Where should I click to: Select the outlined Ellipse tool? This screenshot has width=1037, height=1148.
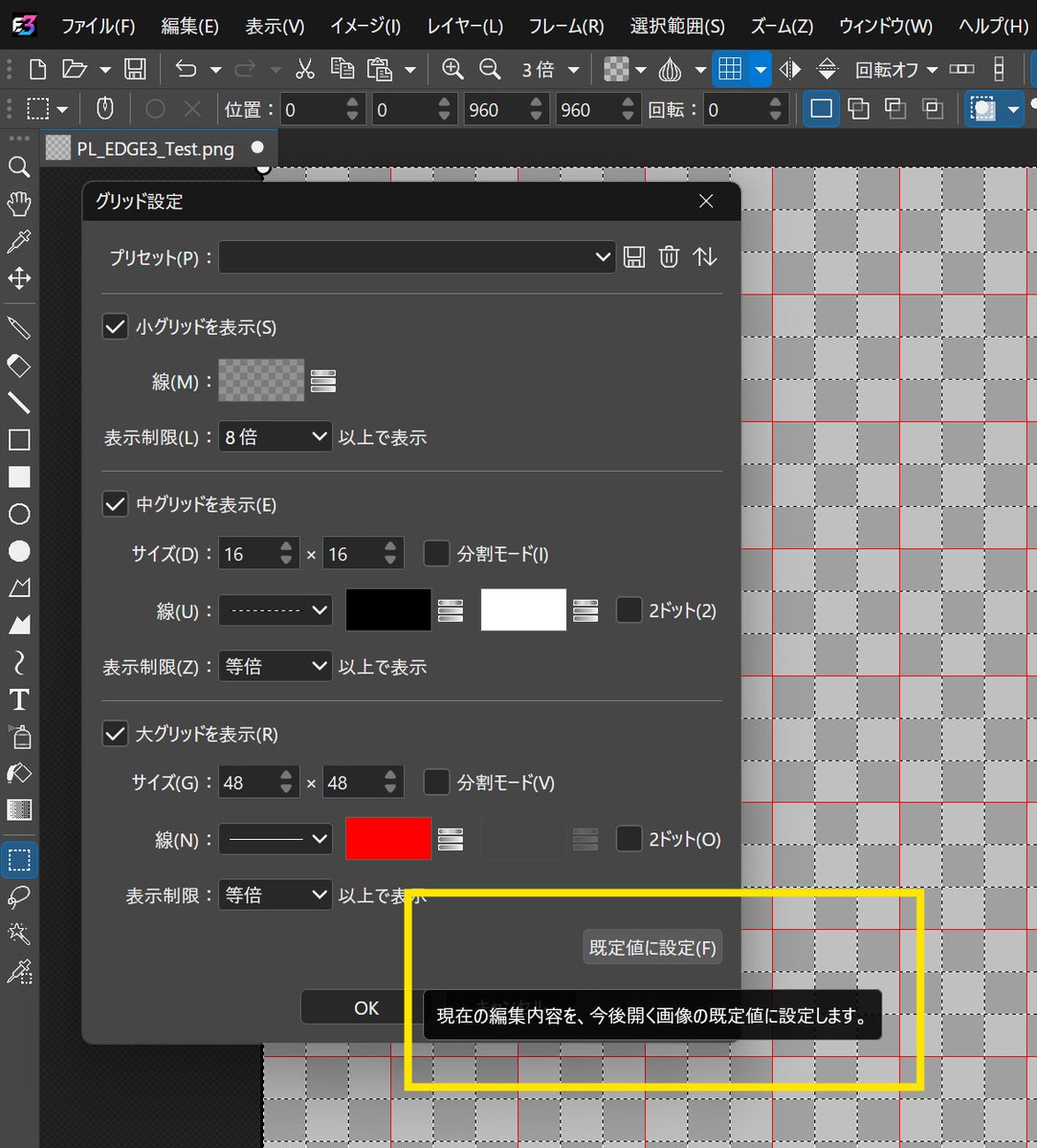click(x=19, y=514)
